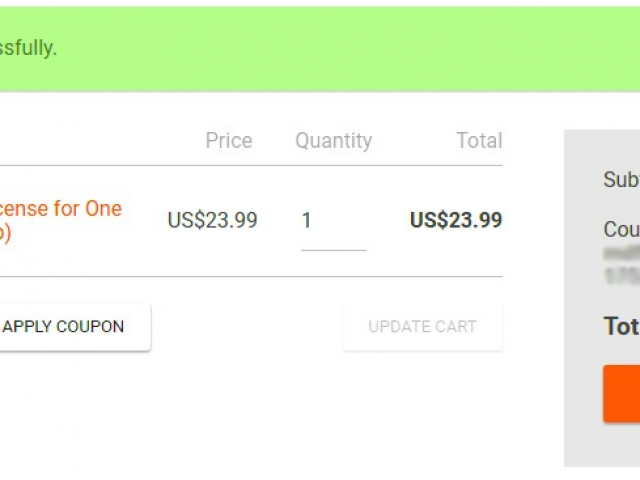640x480 pixels.
Task: Click the UPDATE CART button
Action: 422,327
